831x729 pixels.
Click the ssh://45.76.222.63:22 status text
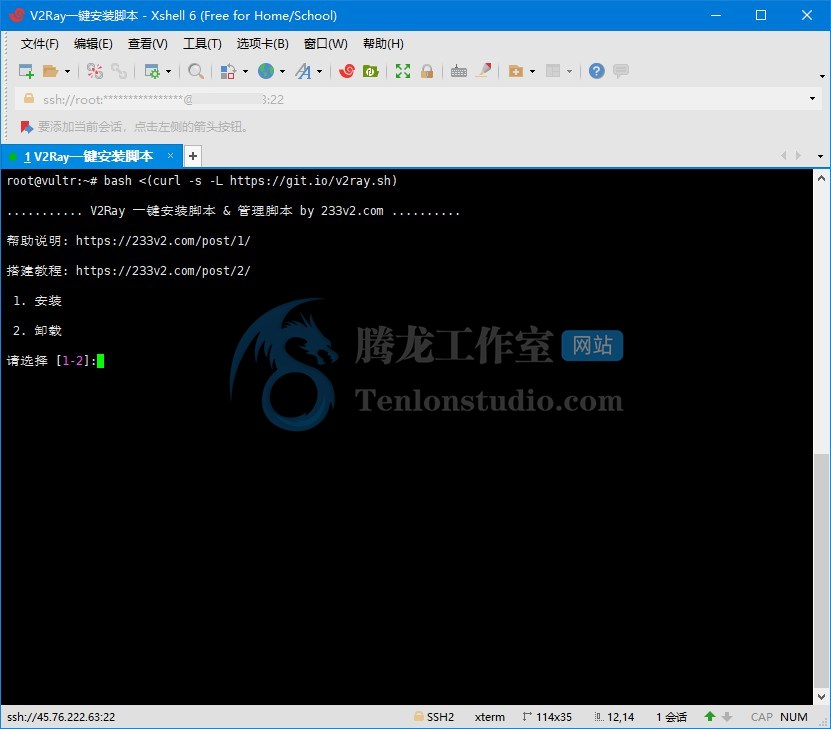coord(61,717)
